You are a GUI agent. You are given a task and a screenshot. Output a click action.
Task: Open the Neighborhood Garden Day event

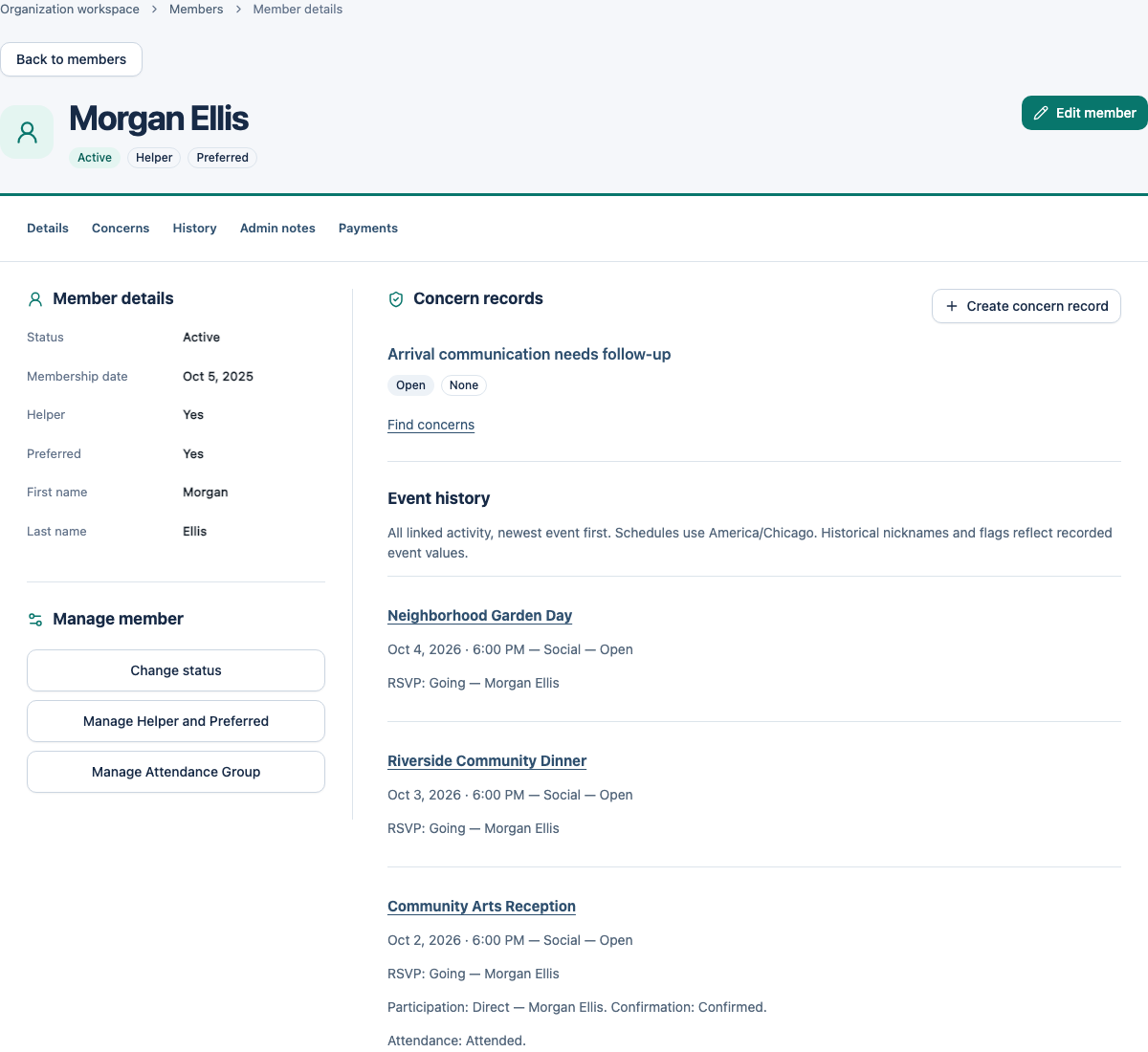pos(479,616)
